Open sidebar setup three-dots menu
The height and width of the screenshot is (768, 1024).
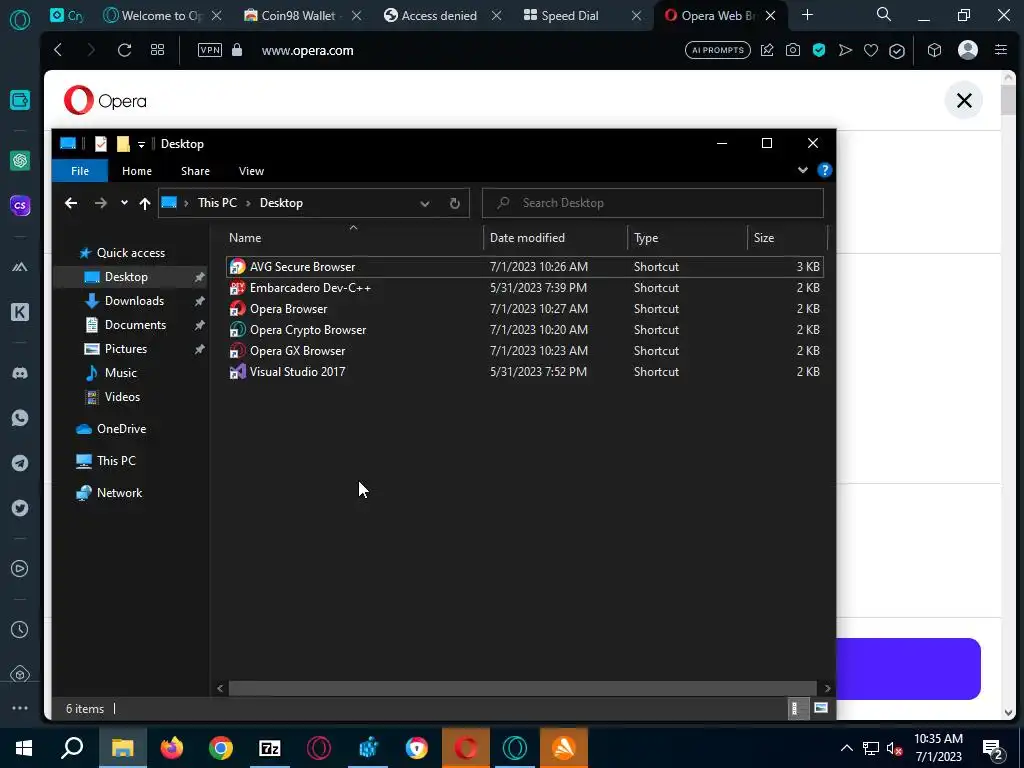(x=20, y=708)
